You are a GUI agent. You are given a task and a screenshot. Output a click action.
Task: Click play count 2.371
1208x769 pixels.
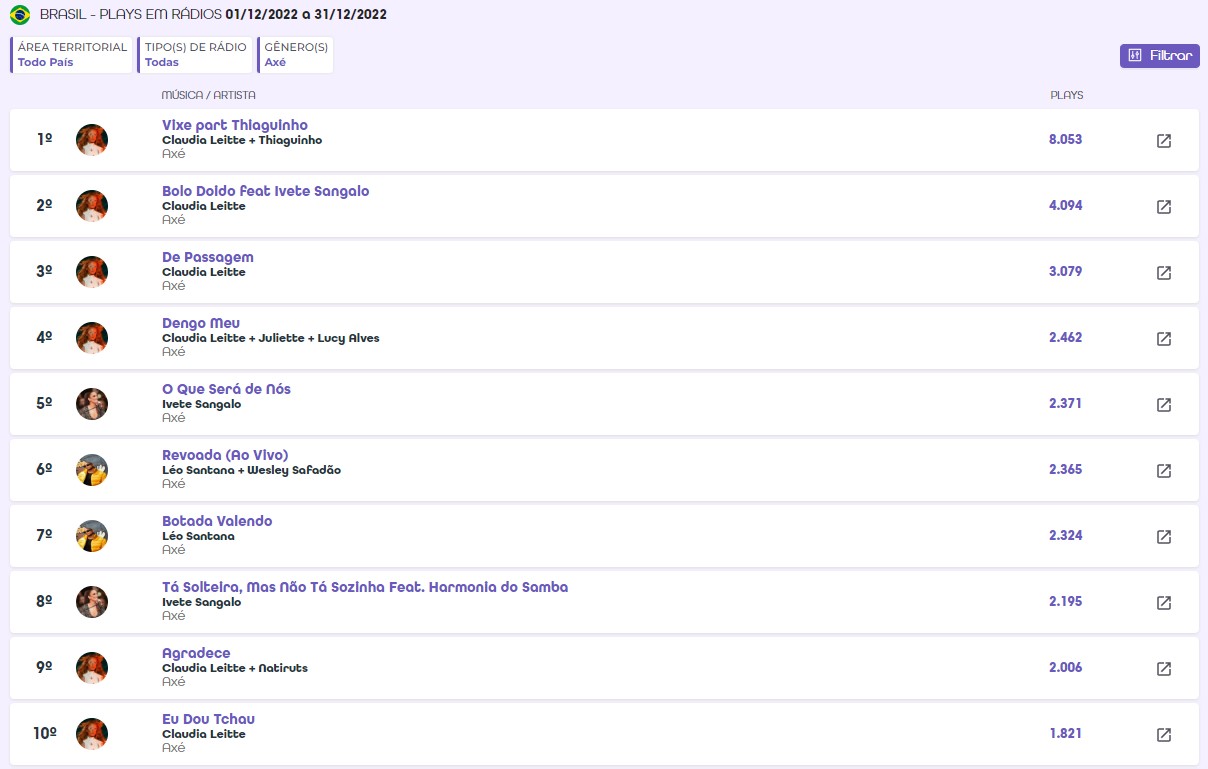(x=1065, y=404)
